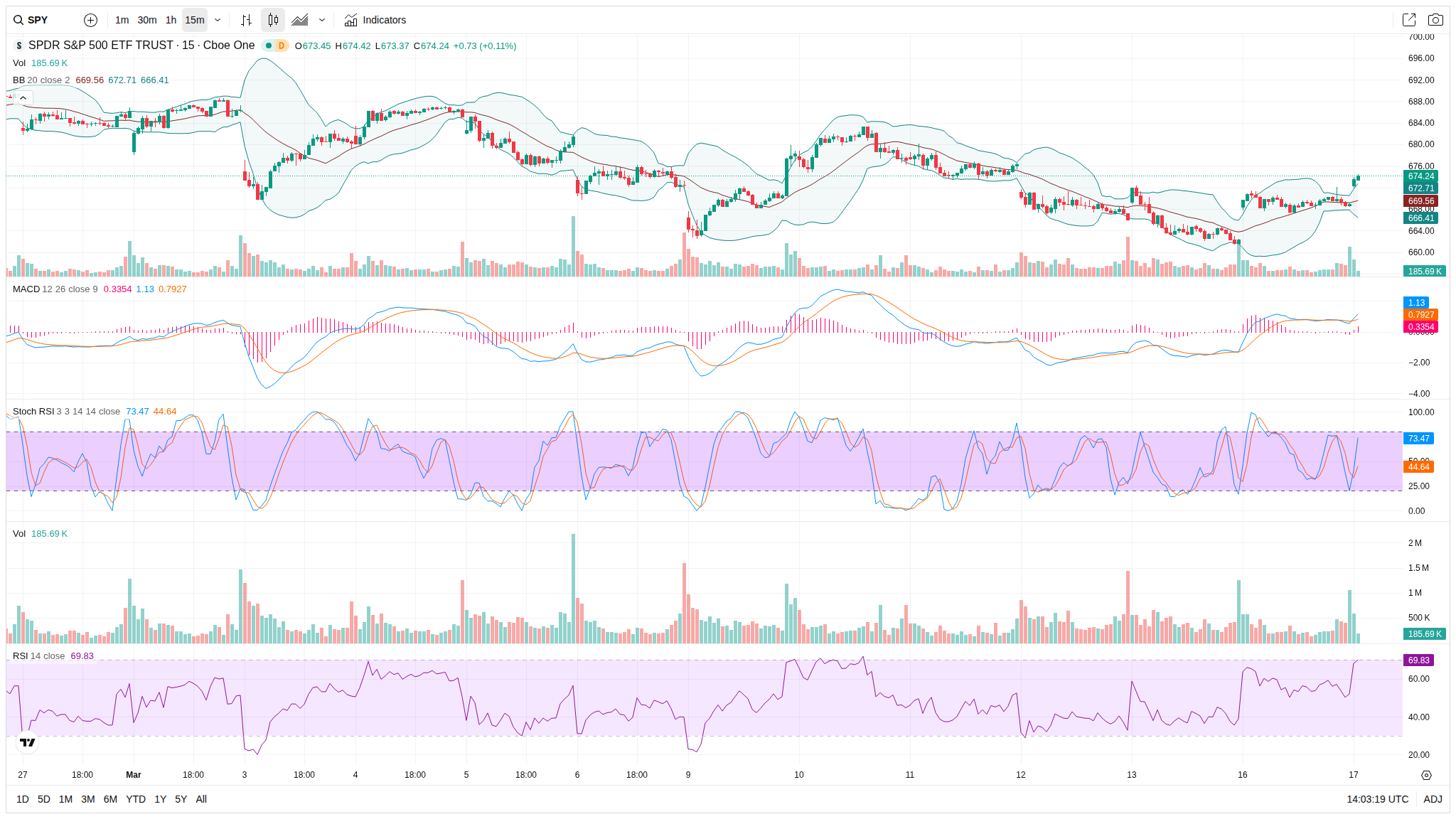Select the YTD date range tab
1456x819 pixels.
(x=135, y=799)
